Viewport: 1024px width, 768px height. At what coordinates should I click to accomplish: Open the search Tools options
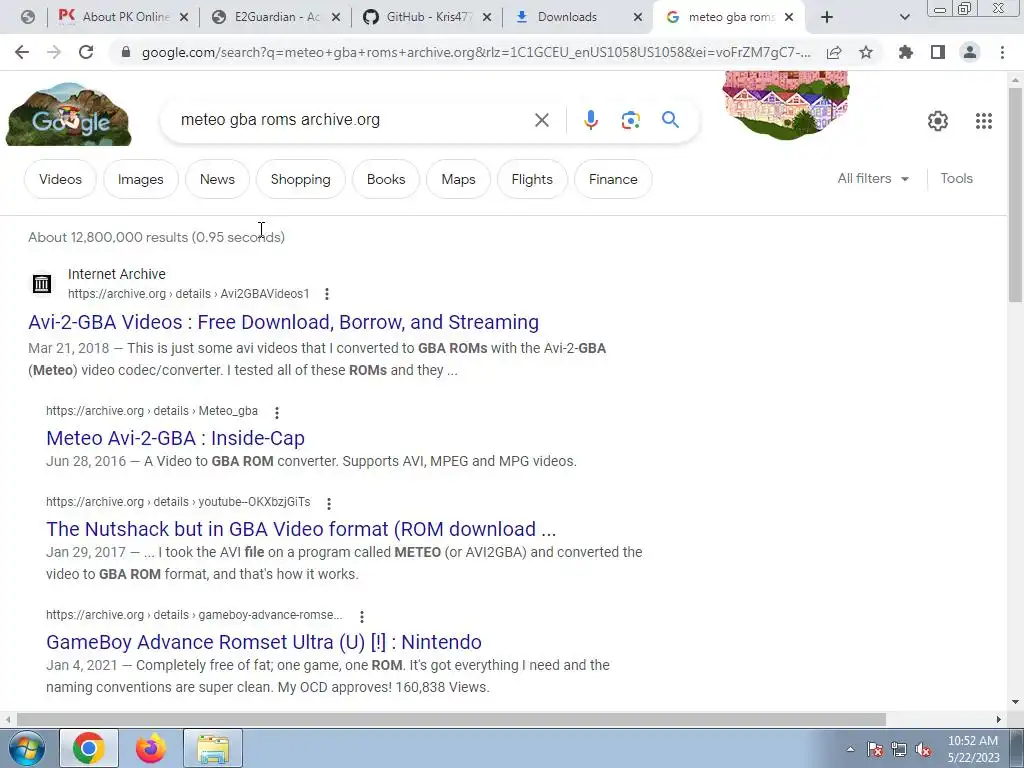click(x=956, y=178)
